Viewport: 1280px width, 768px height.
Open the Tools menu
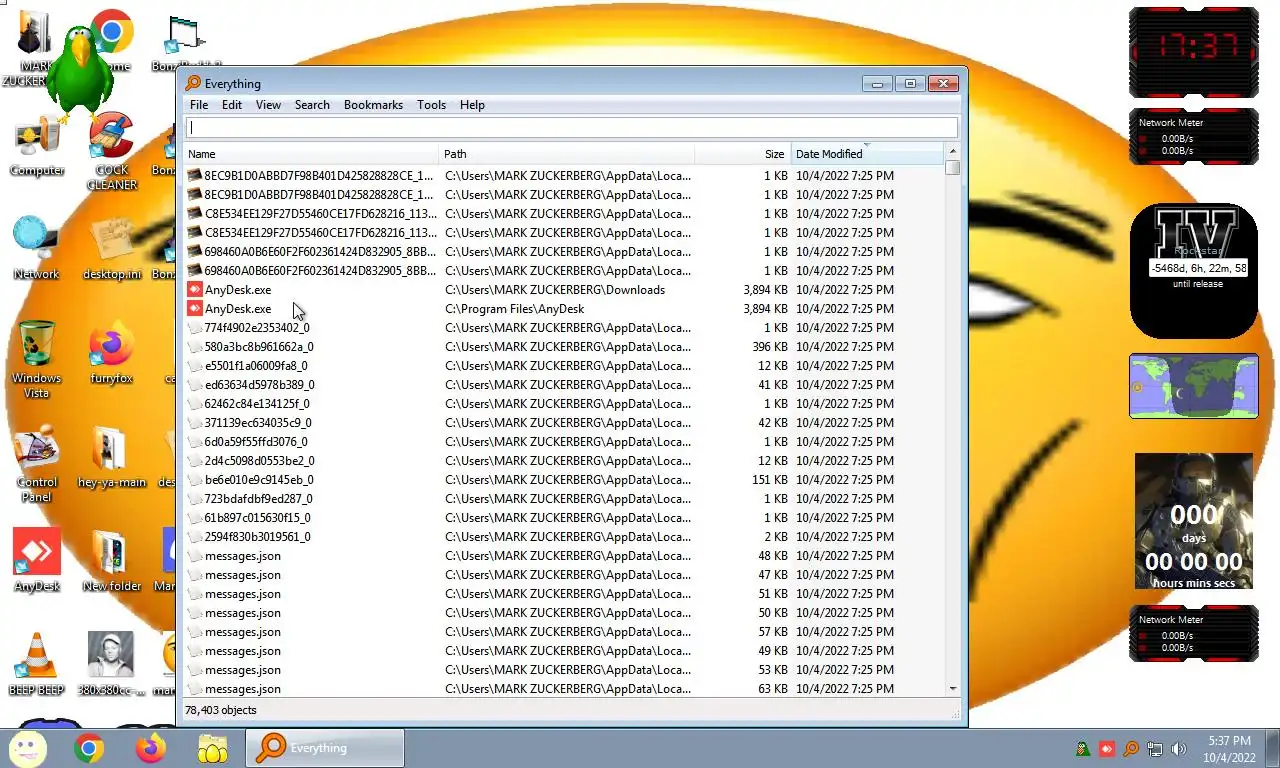[431, 104]
